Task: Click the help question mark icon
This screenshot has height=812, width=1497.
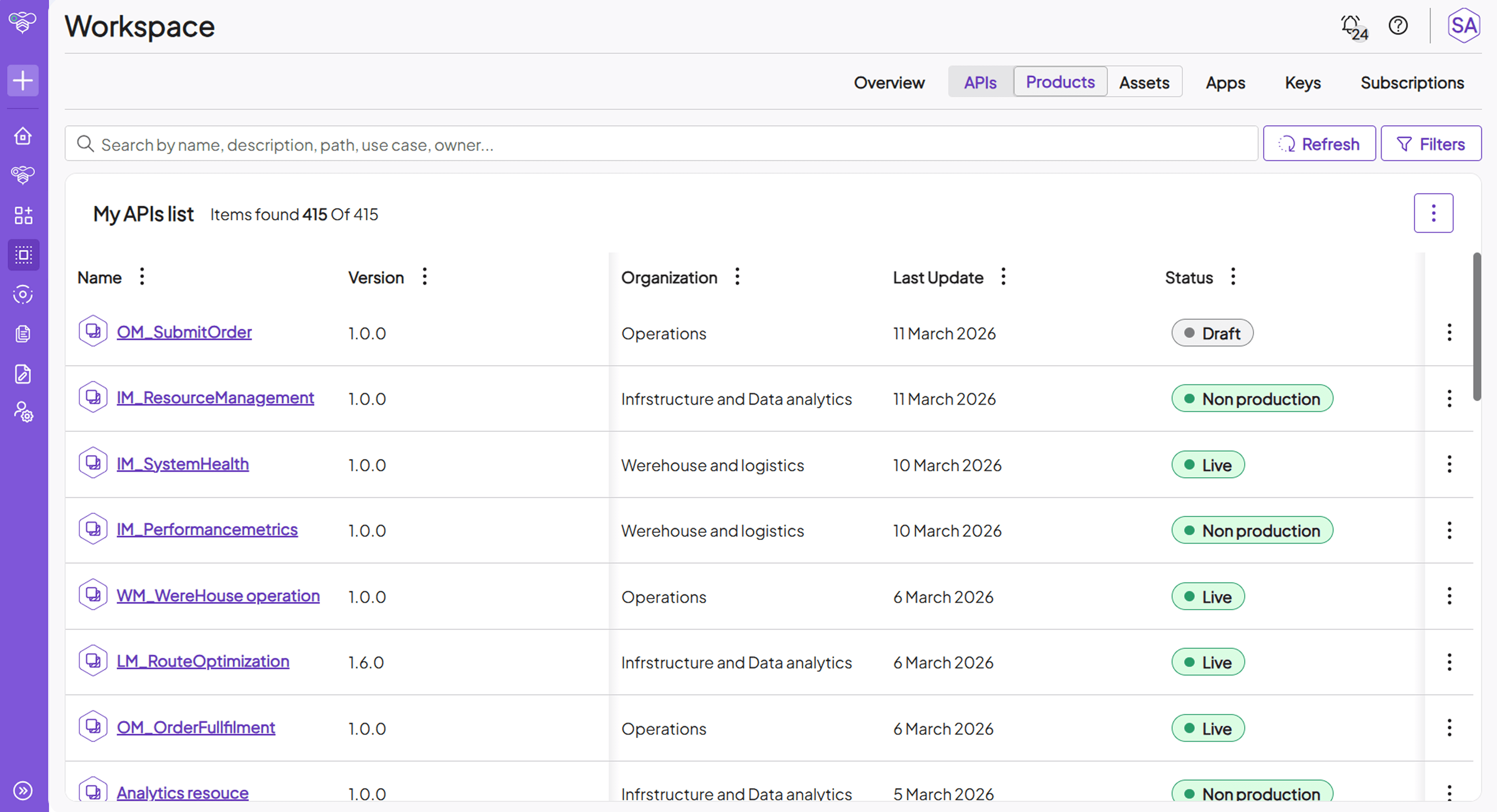Action: [x=1398, y=26]
